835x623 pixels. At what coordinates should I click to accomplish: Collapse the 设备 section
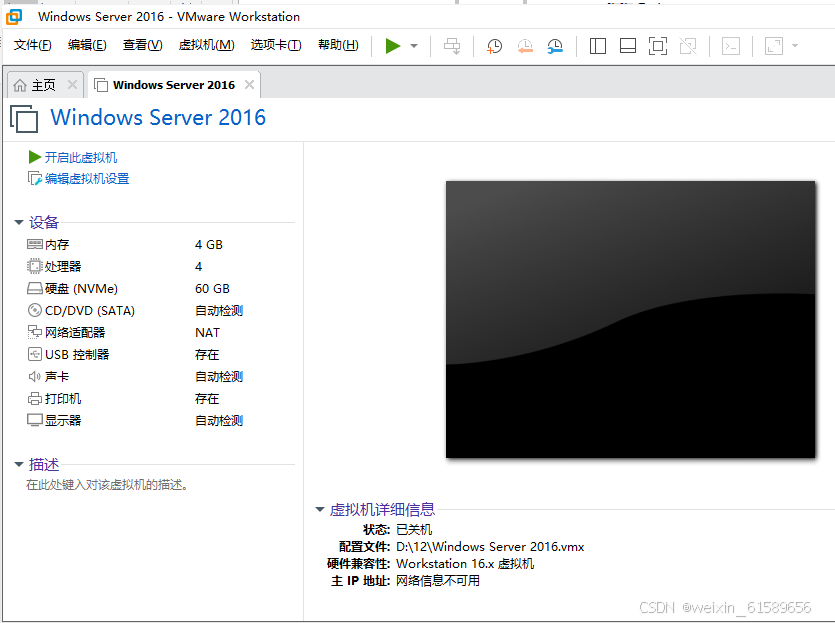click(19, 222)
